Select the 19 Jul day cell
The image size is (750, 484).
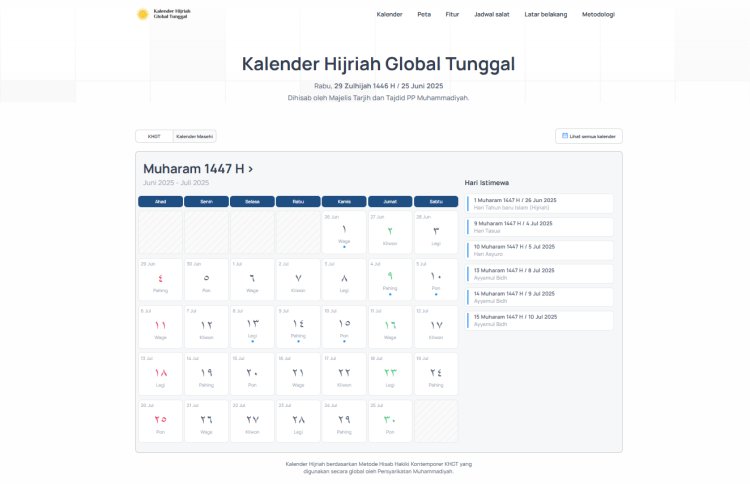[x=436, y=374]
